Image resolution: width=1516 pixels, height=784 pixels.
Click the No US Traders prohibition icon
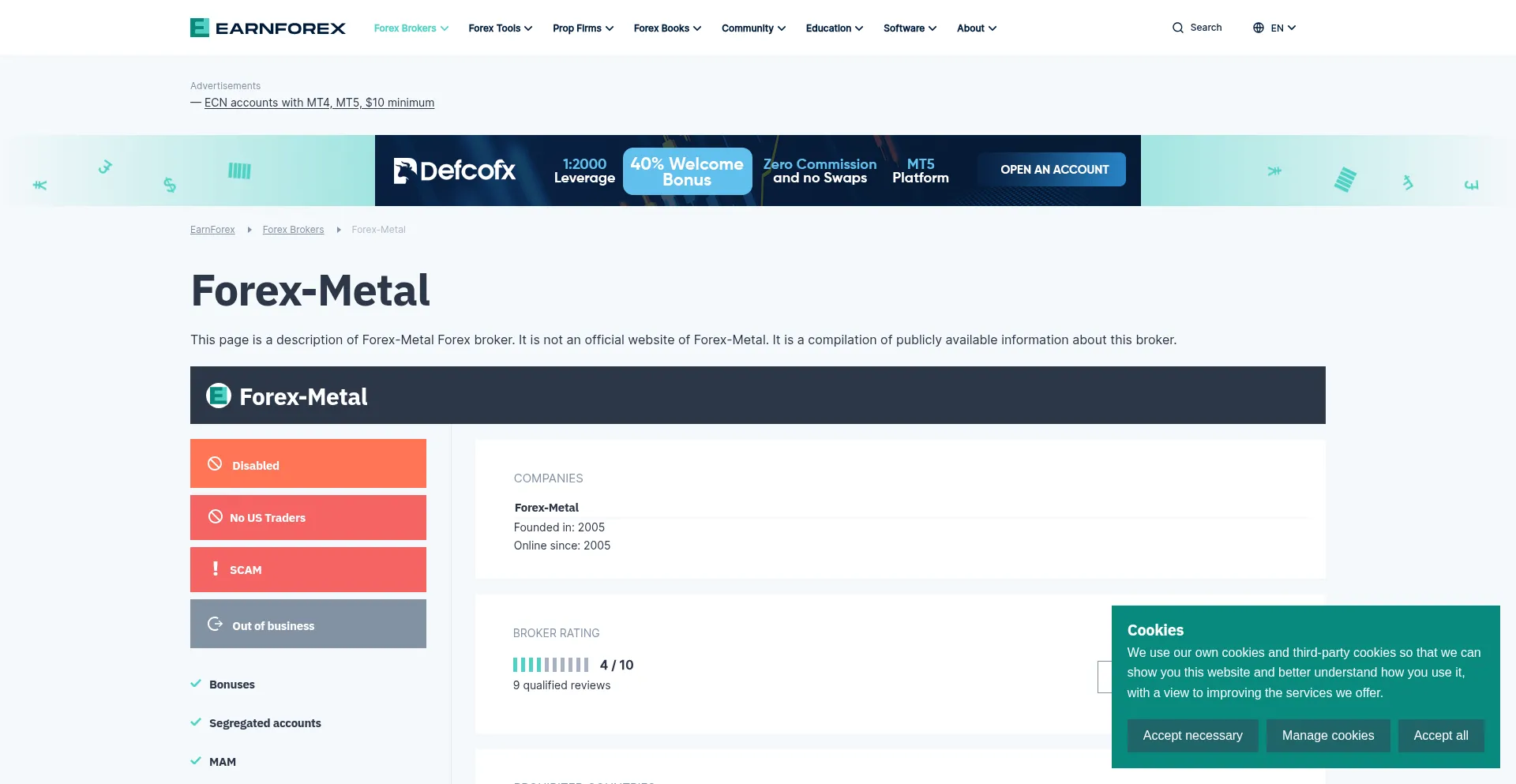[x=216, y=516]
